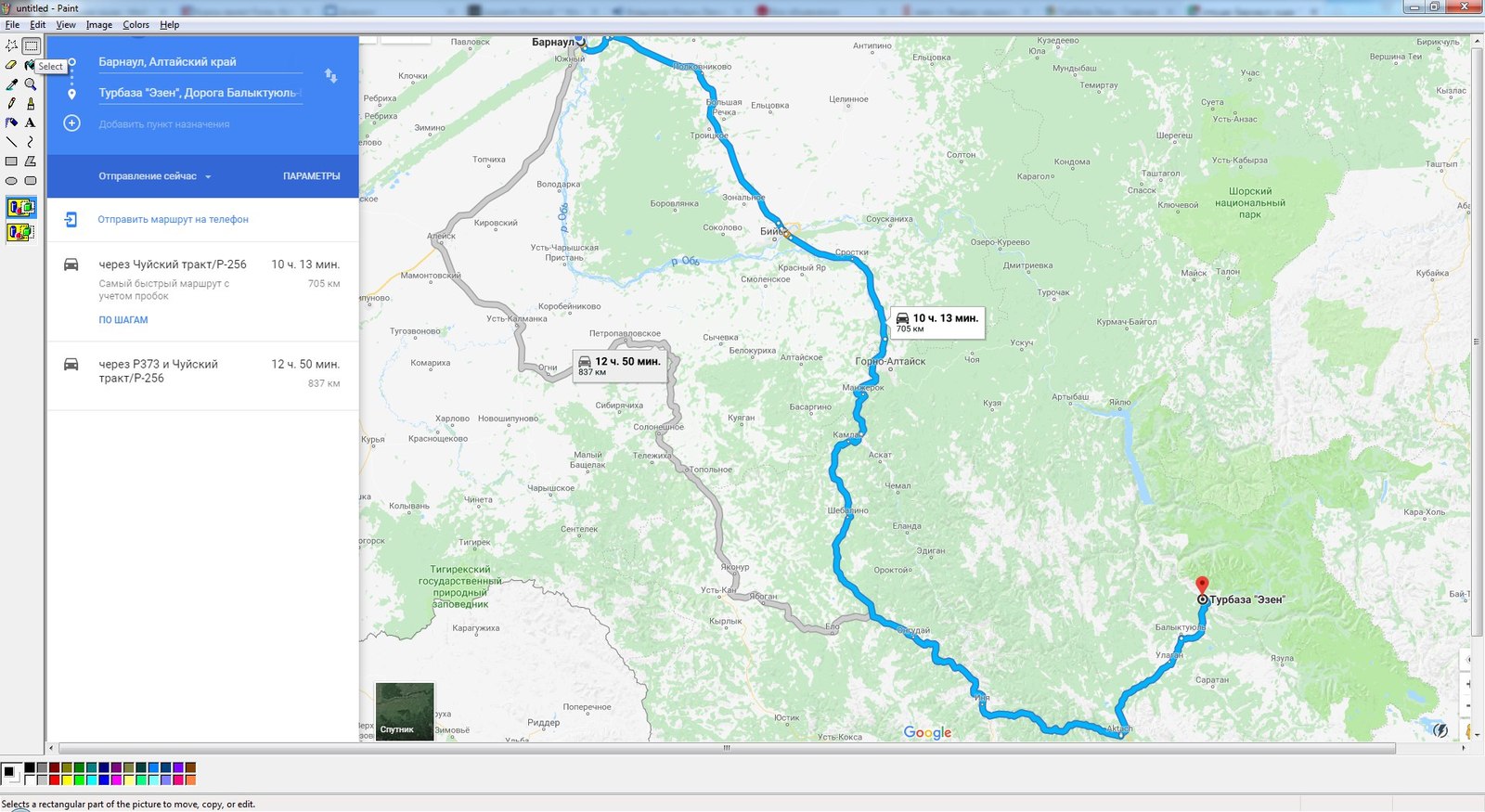
Task: Click the swap route direction arrows
Action: pos(330,75)
